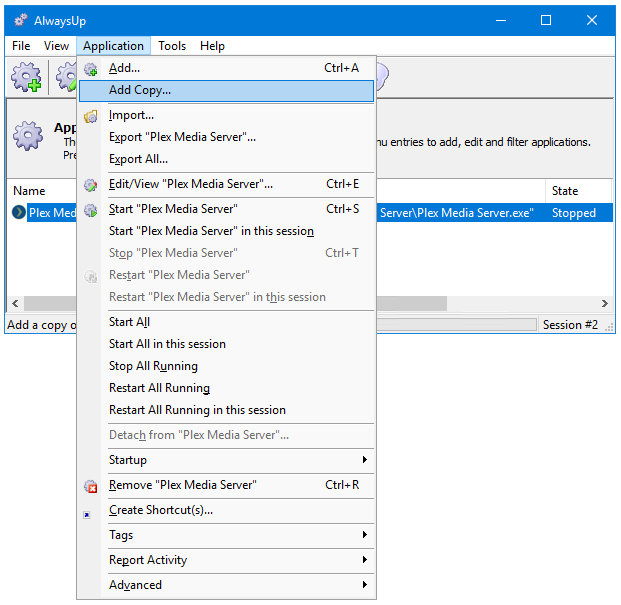Click the AlwaysUp title bar gears icon
Image resolution: width=621 pixels, height=605 pixels.
(21, 20)
